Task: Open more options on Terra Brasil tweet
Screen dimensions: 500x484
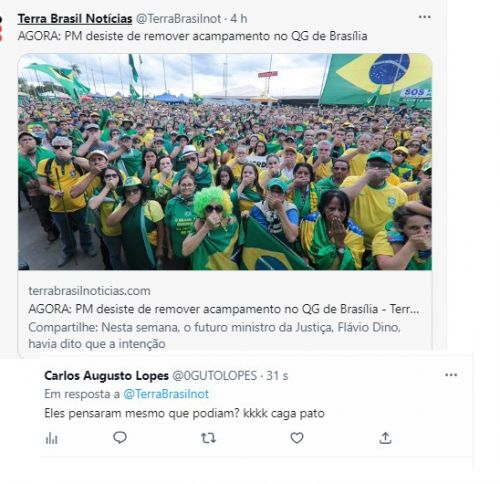Action: [424, 17]
